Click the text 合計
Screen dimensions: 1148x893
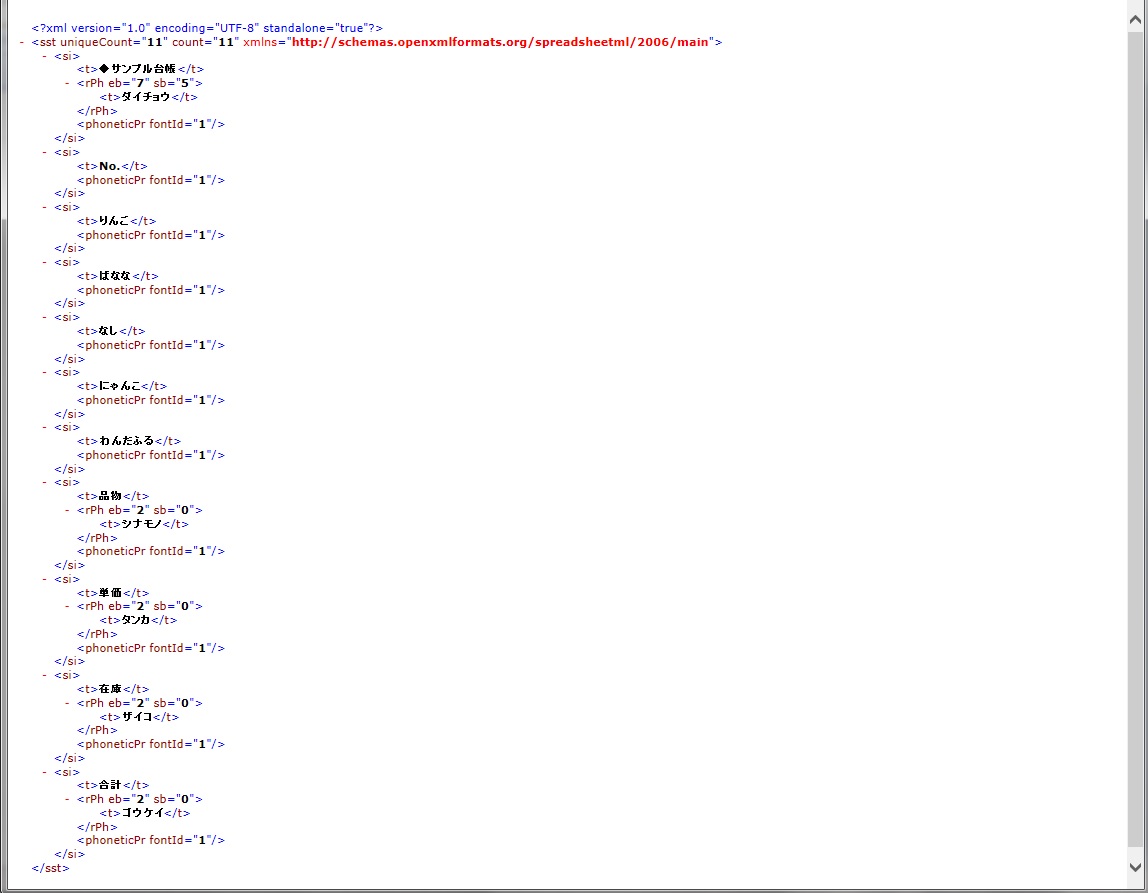click(x=110, y=785)
